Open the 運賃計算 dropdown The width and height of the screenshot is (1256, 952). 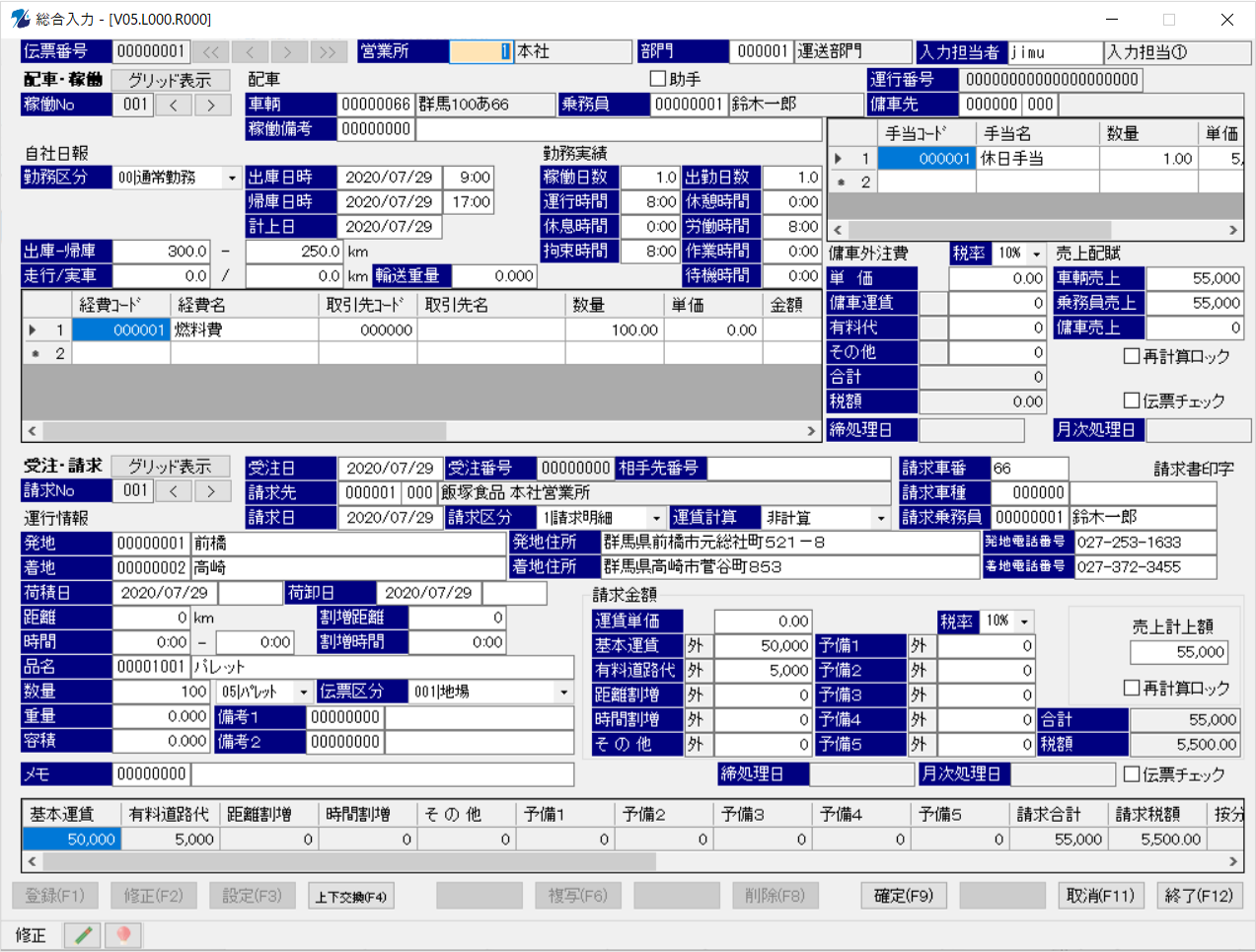tap(881, 518)
